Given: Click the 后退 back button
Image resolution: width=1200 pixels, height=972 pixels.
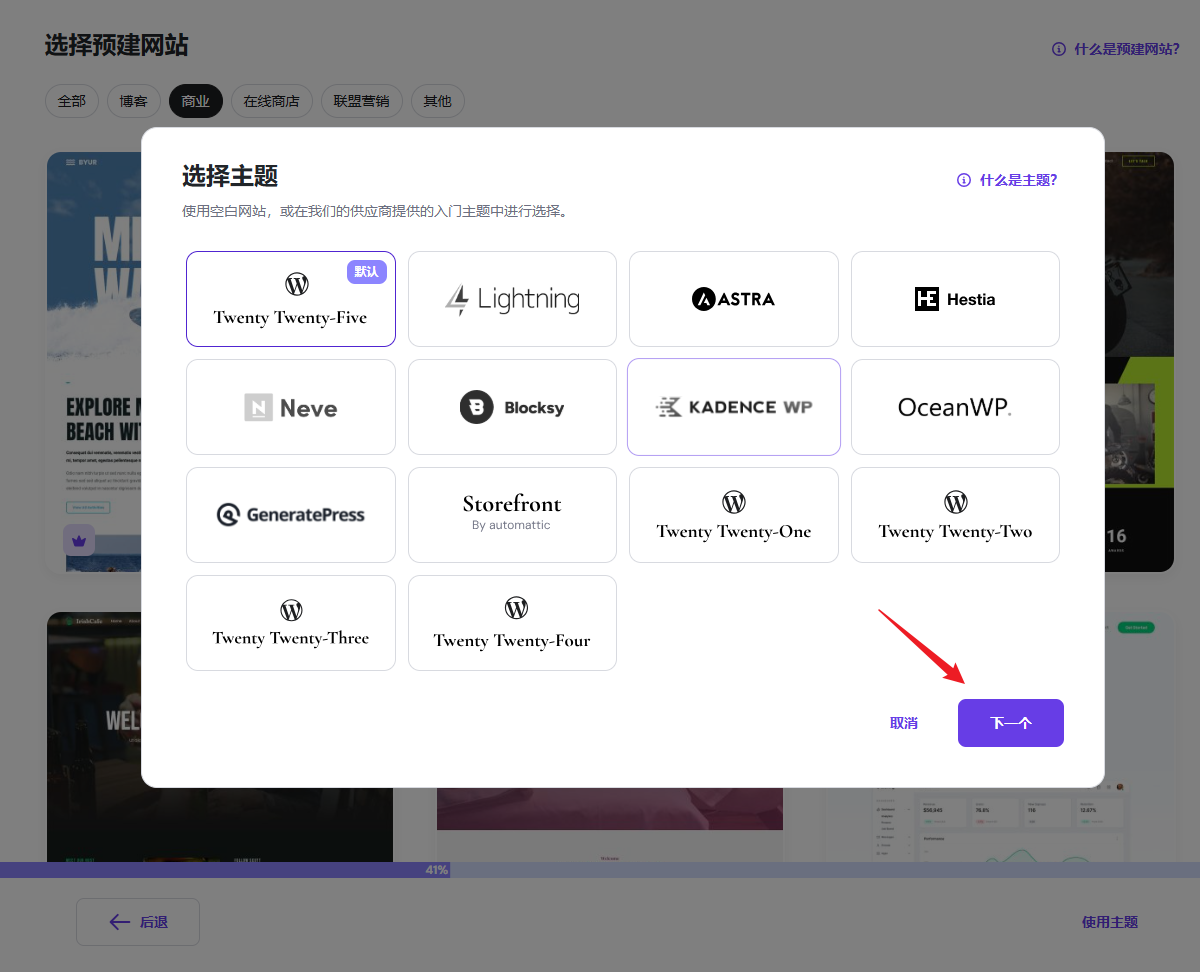Looking at the screenshot, I should [138, 922].
